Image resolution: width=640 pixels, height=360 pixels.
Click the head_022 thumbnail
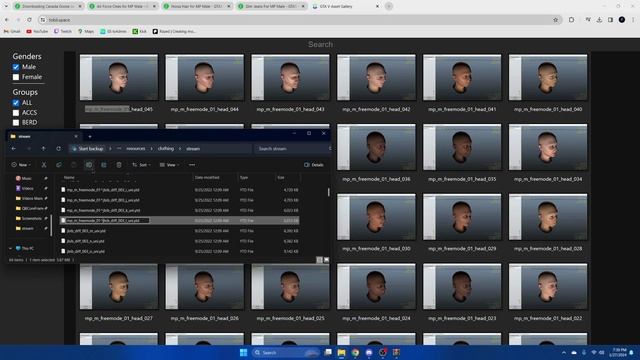(x=548, y=286)
